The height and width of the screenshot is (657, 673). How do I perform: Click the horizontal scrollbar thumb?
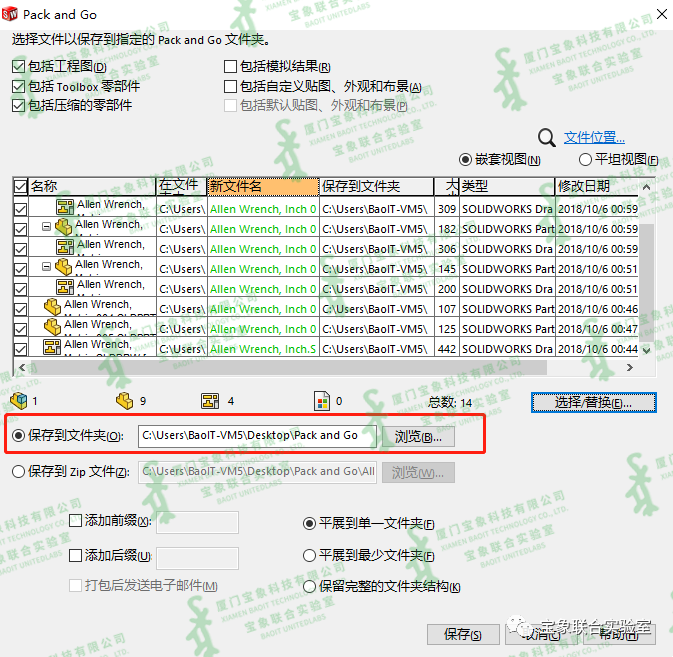coord(288,367)
